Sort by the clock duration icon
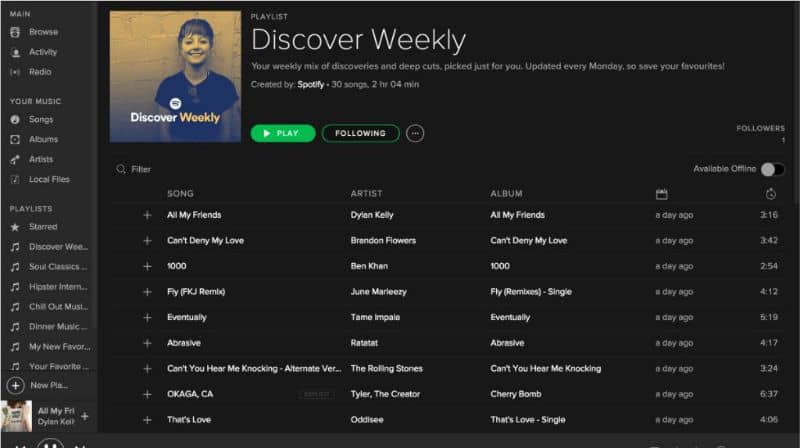The width and height of the screenshot is (800, 448). 770,194
